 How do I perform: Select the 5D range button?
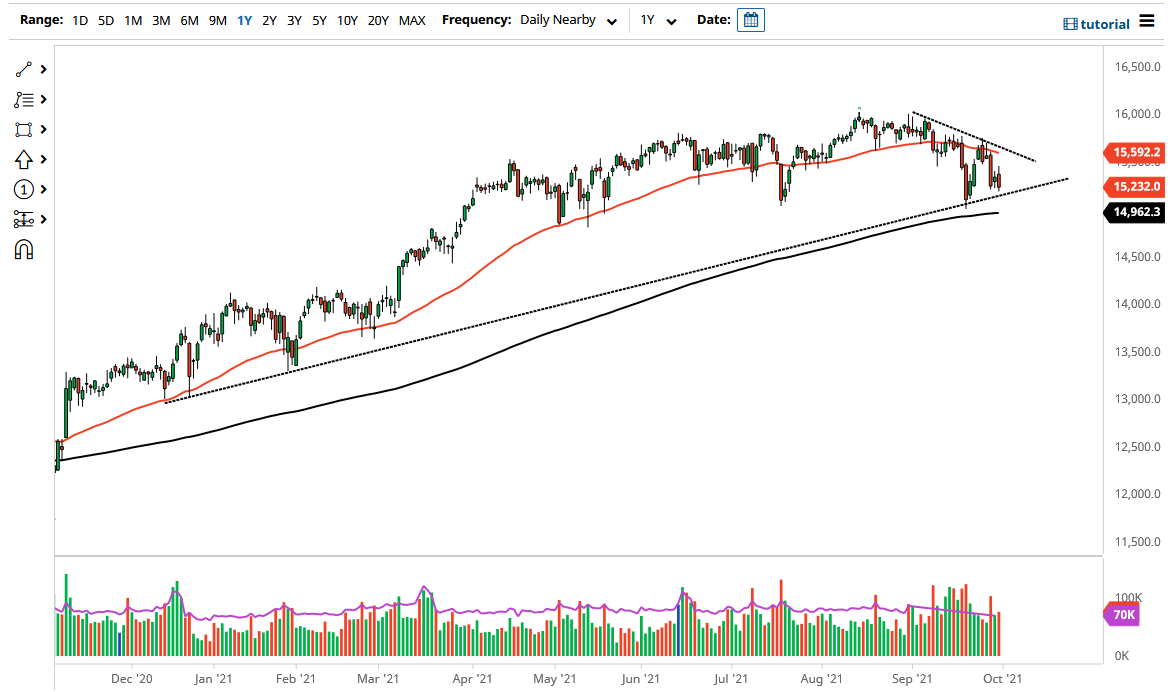pyautogui.click(x=105, y=19)
